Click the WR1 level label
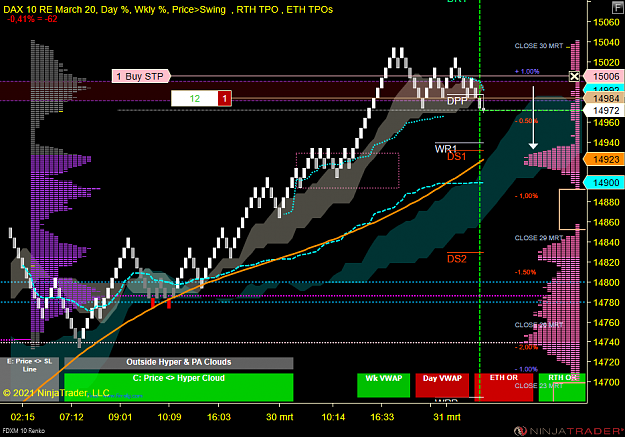This screenshot has width=625, height=437. pyautogui.click(x=445, y=149)
